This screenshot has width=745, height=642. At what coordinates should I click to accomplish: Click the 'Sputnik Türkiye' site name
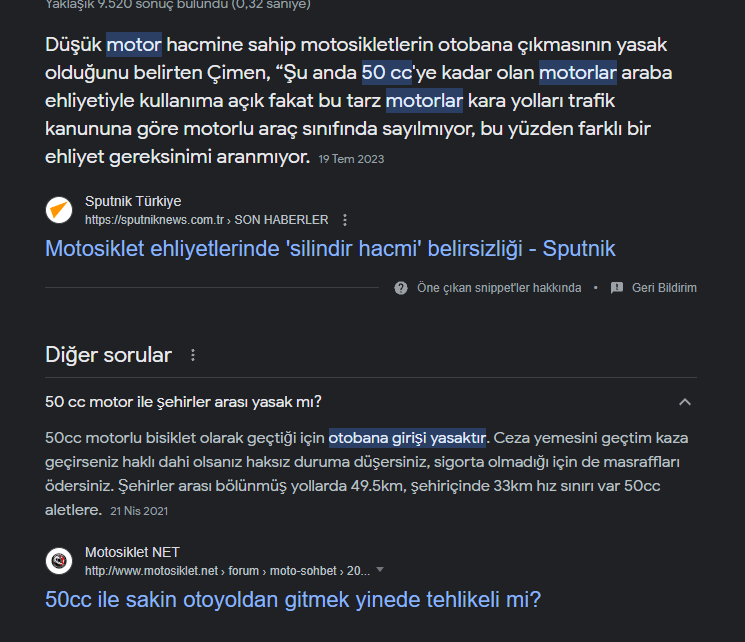(x=133, y=201)
